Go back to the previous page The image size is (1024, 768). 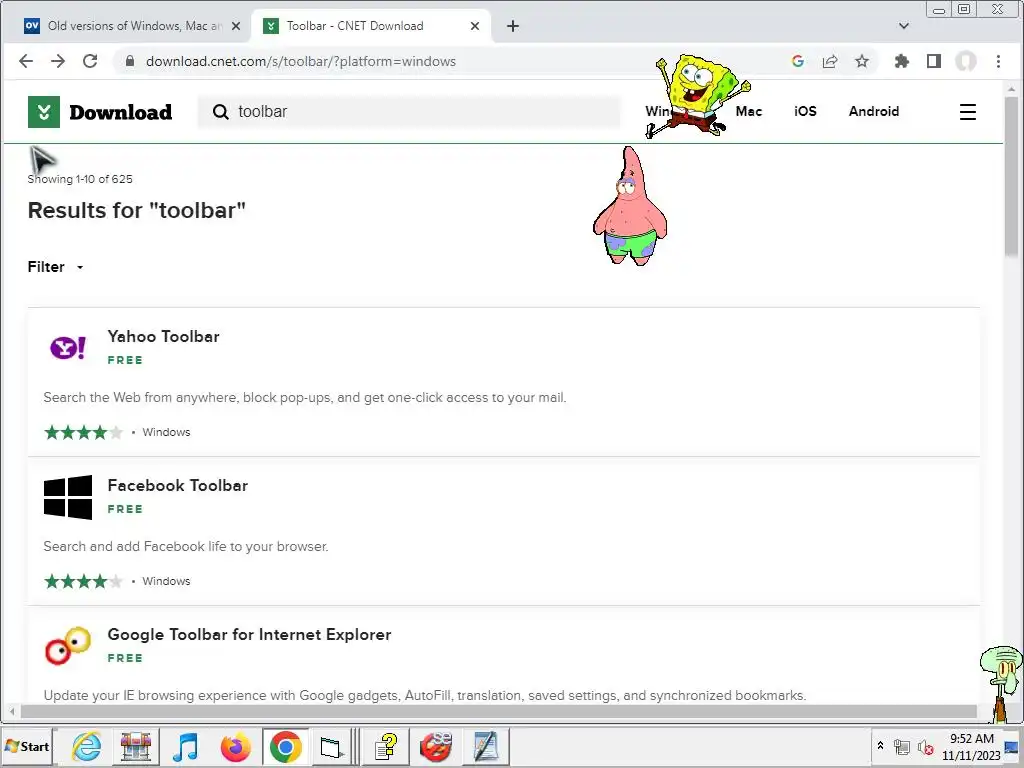click(26, 61)
